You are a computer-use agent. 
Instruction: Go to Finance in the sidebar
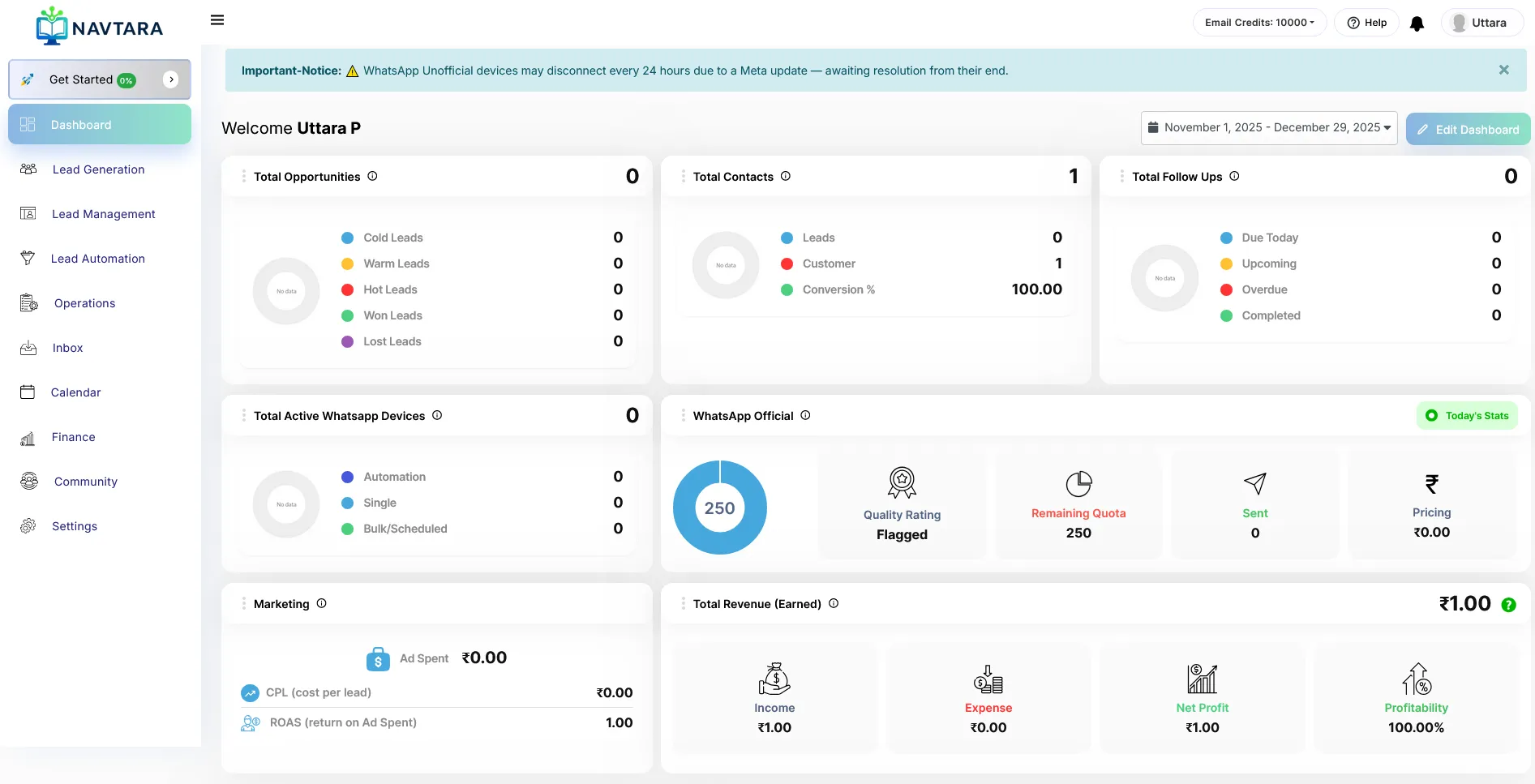[x=73, y=437]
